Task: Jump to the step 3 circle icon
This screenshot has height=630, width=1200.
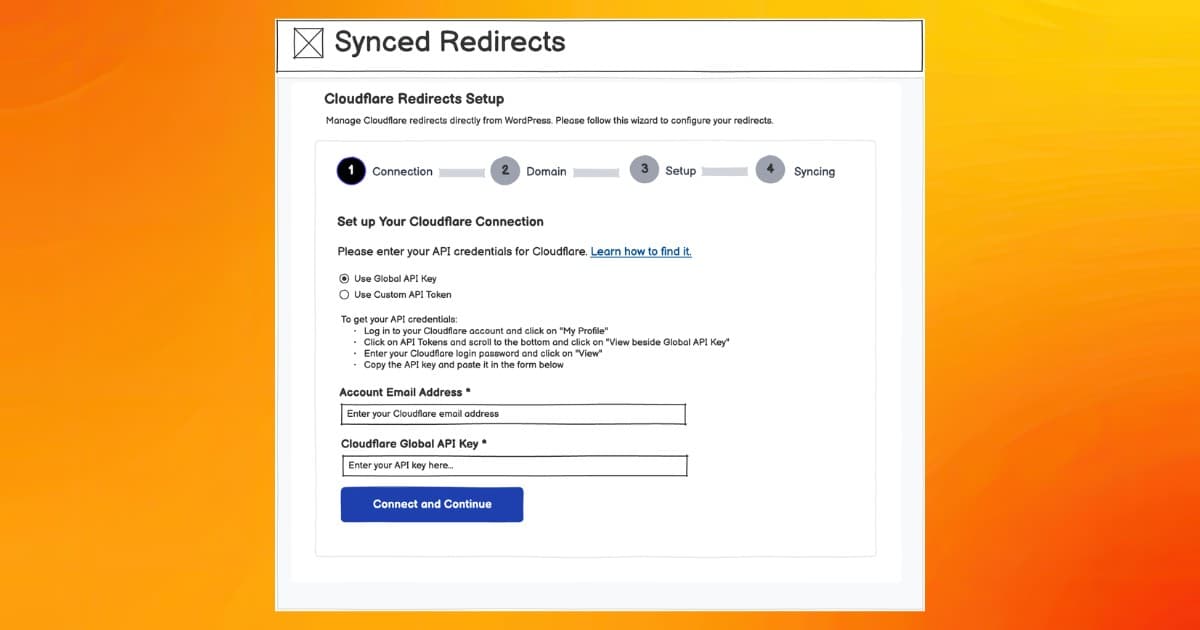Action: coord(644,170)
